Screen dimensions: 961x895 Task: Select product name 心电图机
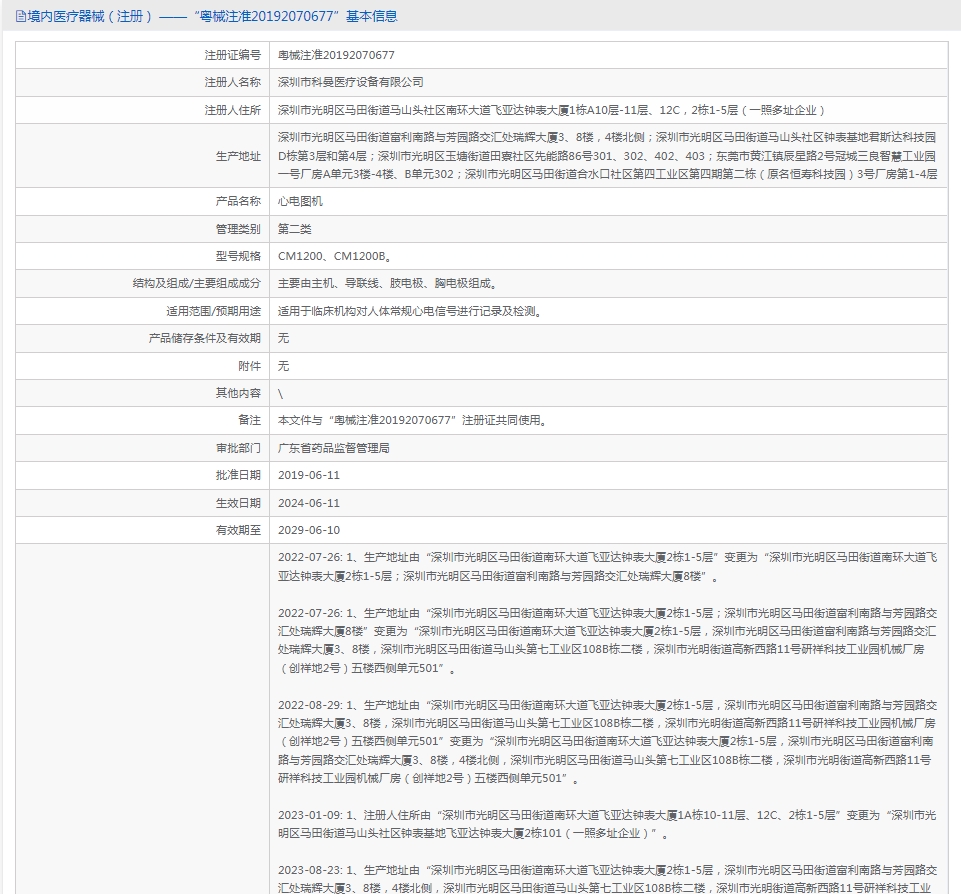[x=300, y=201]
